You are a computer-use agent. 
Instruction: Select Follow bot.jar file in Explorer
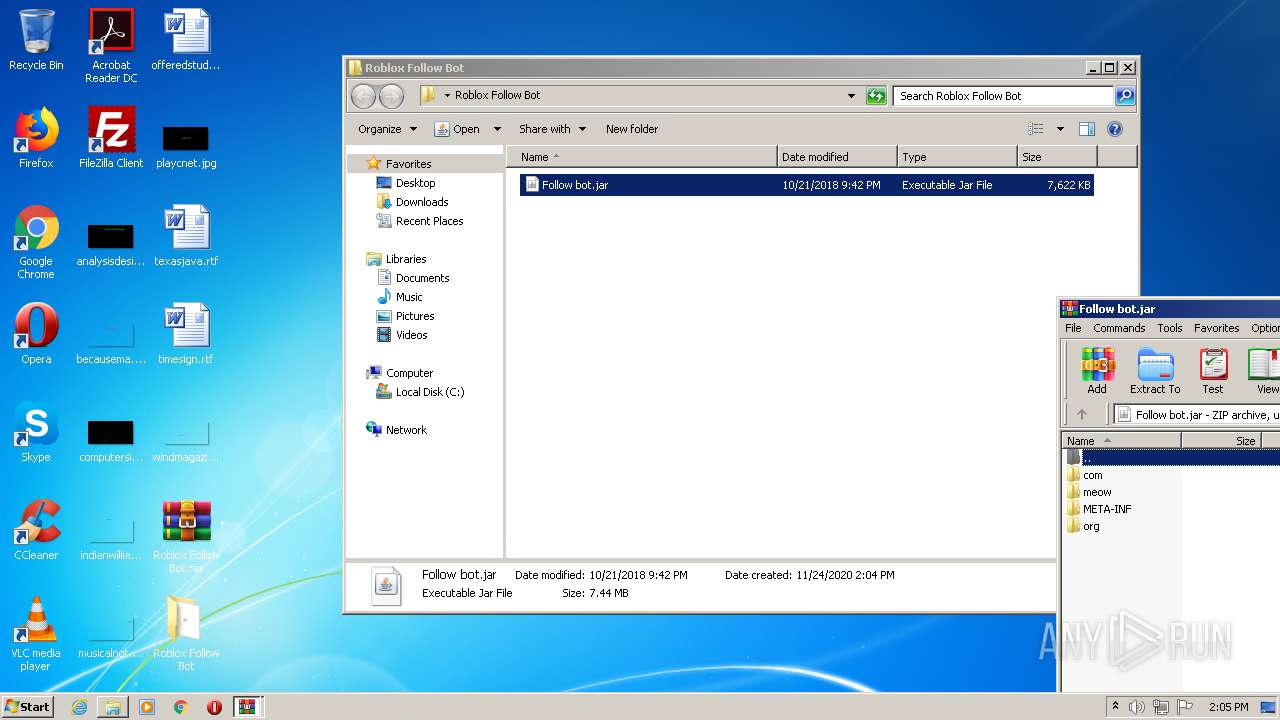(806, 185)
